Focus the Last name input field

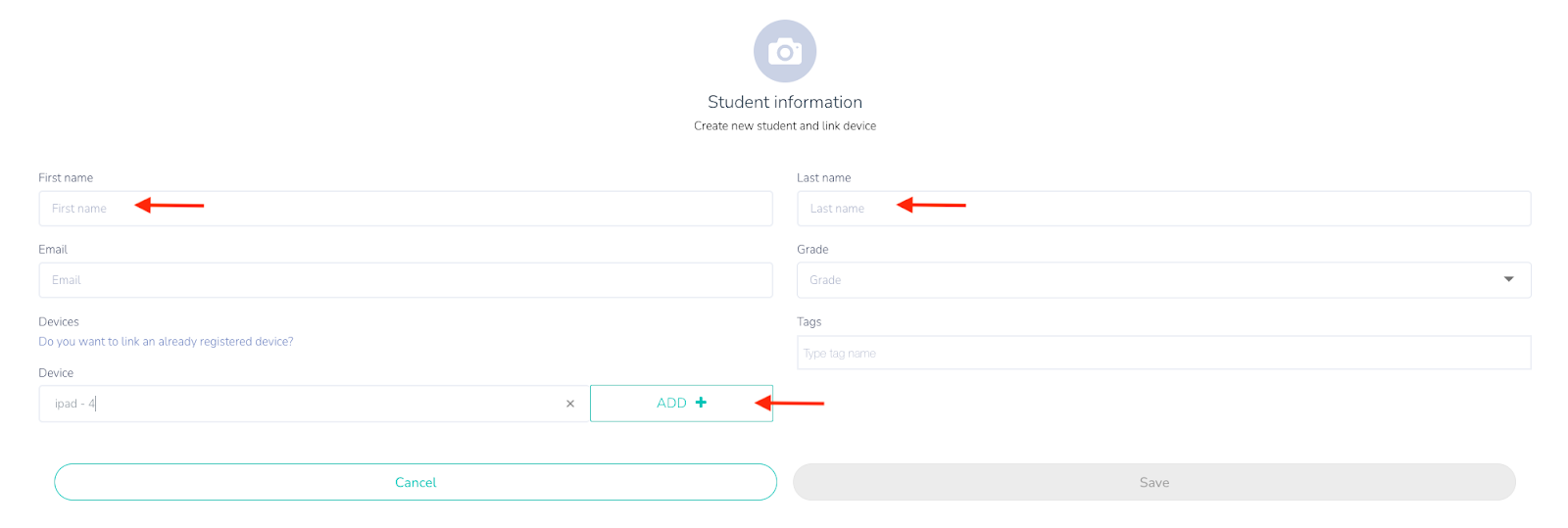coord(1164,209)
